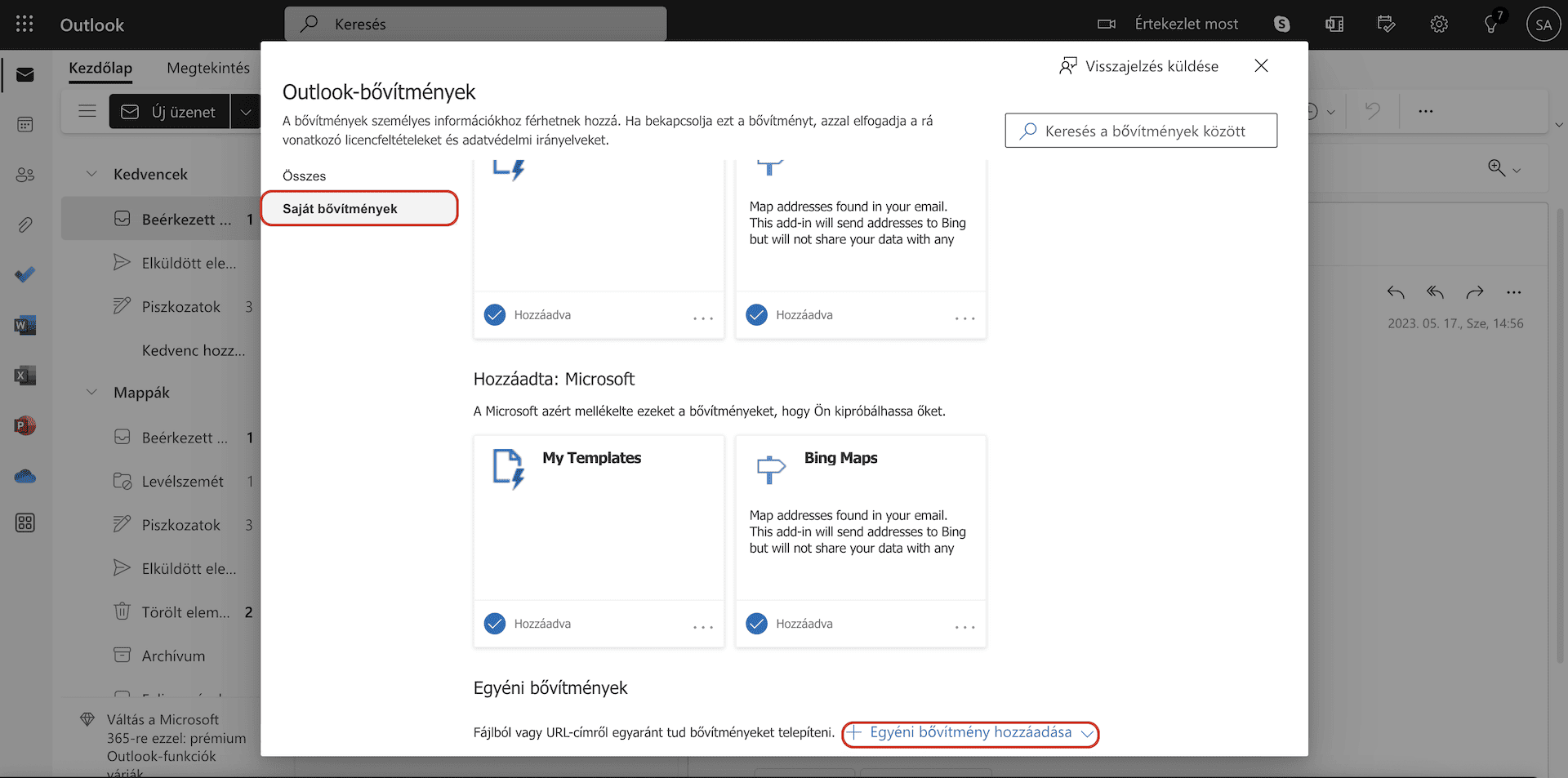The image size is (1568, 778).
Task: Launch PowerPoint from the left rail
Action: (x=24, y=425)
